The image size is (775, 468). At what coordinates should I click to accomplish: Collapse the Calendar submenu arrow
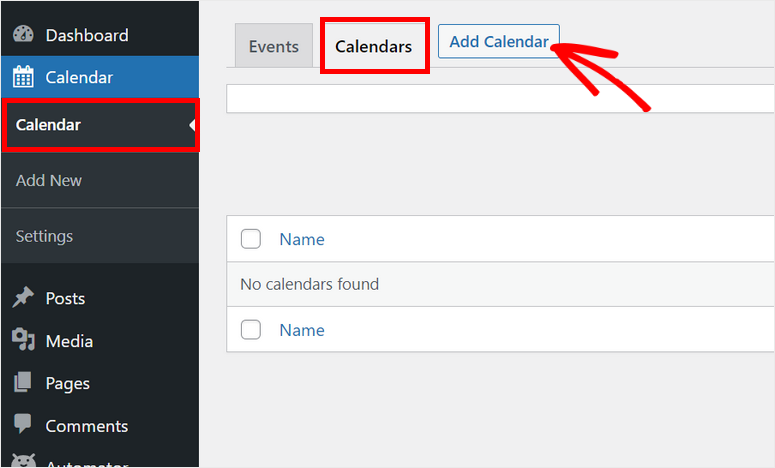(191, 125)
